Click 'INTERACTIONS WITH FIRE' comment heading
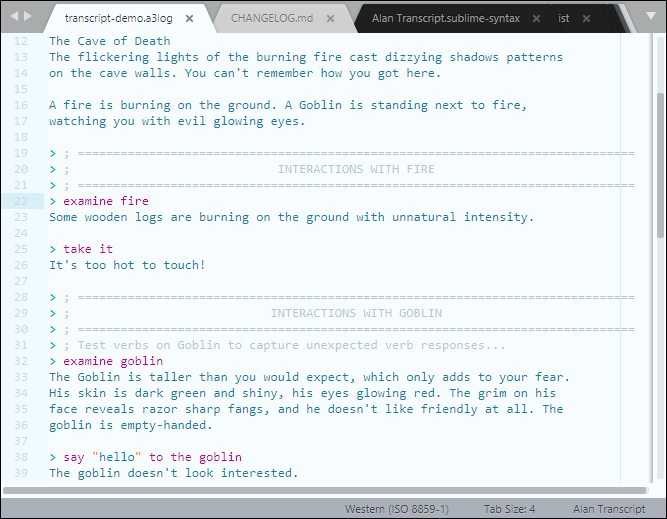 click(356, 169)
